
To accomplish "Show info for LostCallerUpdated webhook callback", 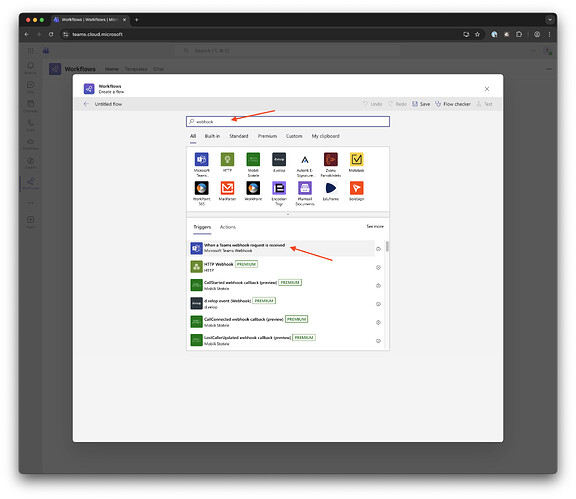I will click(378, 341).
